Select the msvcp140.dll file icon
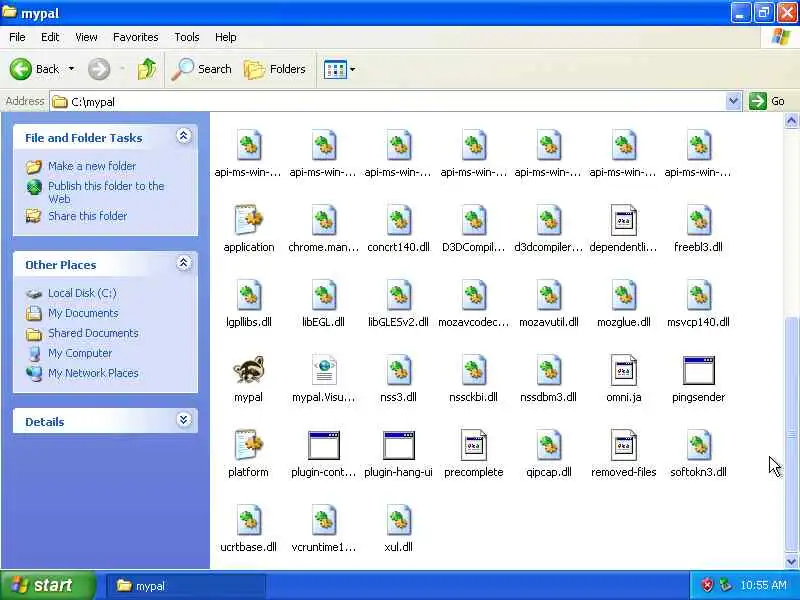 tap(698, 295)
